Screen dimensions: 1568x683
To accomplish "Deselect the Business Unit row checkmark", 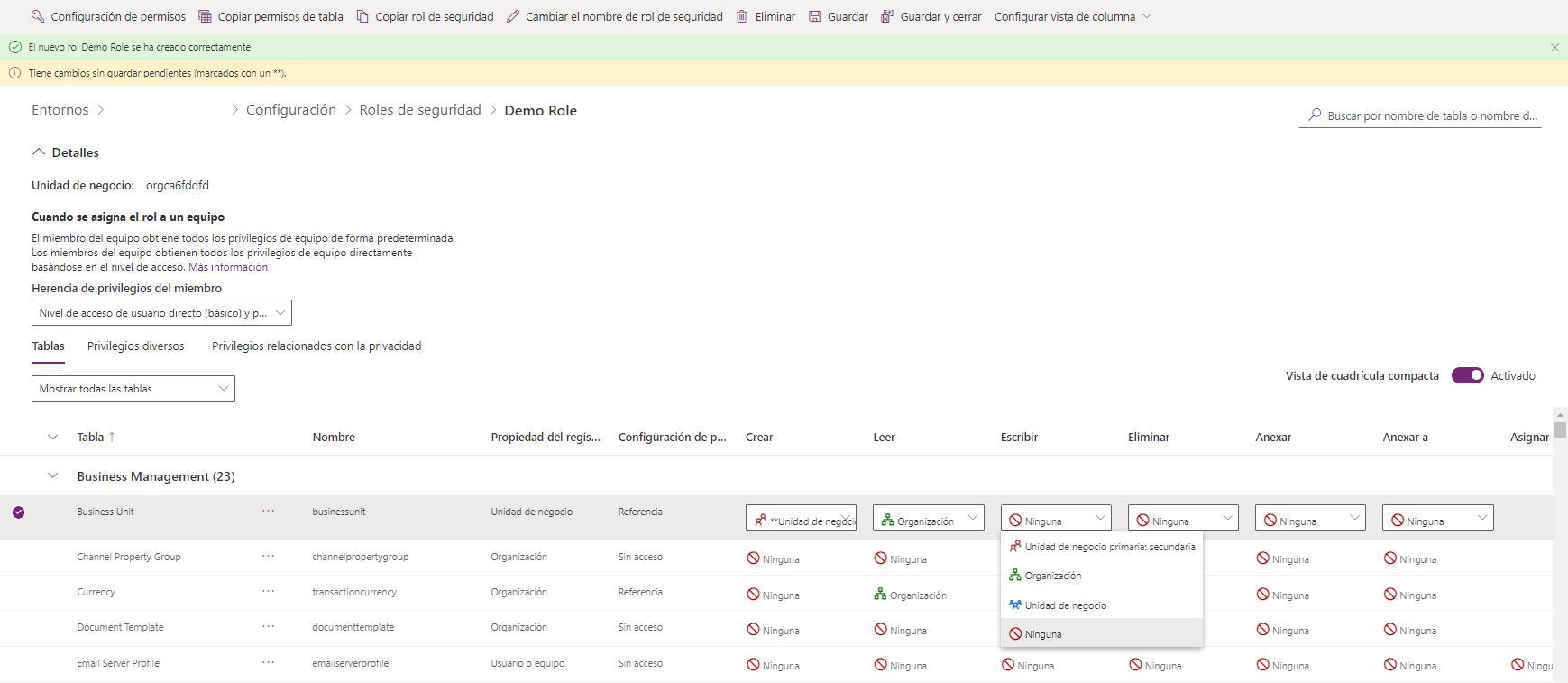I will 18,512.
